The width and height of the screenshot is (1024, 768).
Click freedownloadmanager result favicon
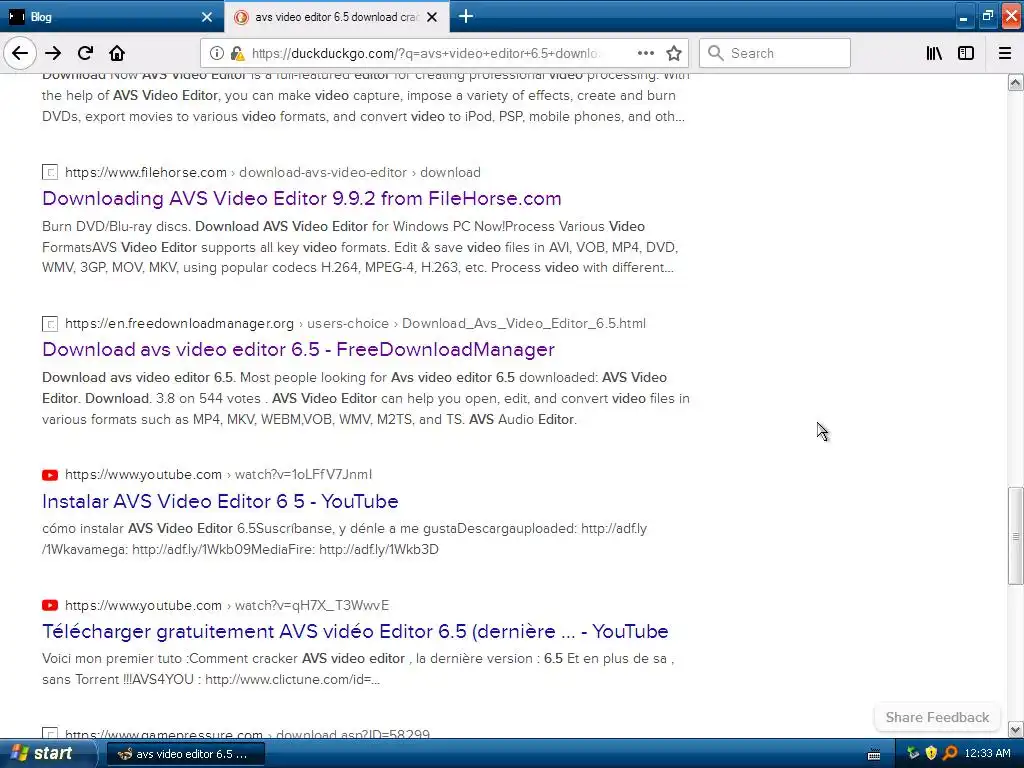point(50,323)
